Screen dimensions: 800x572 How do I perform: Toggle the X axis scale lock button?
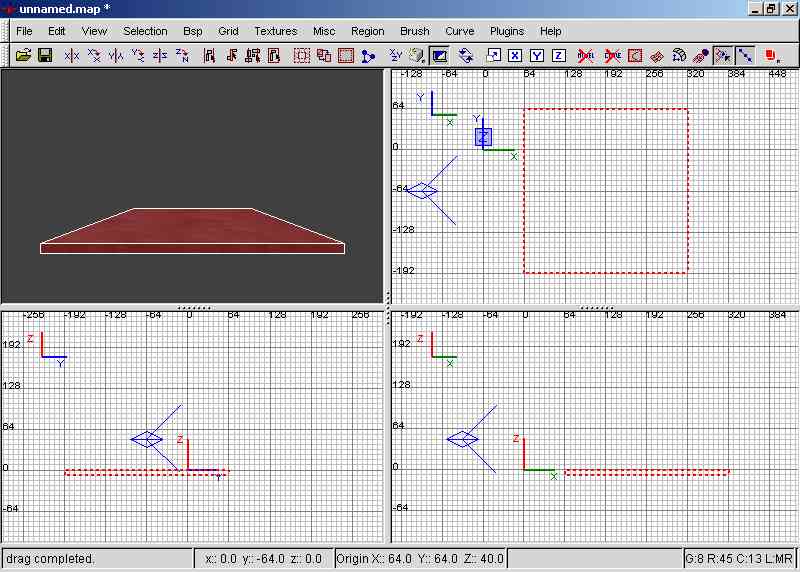point(515,56)
